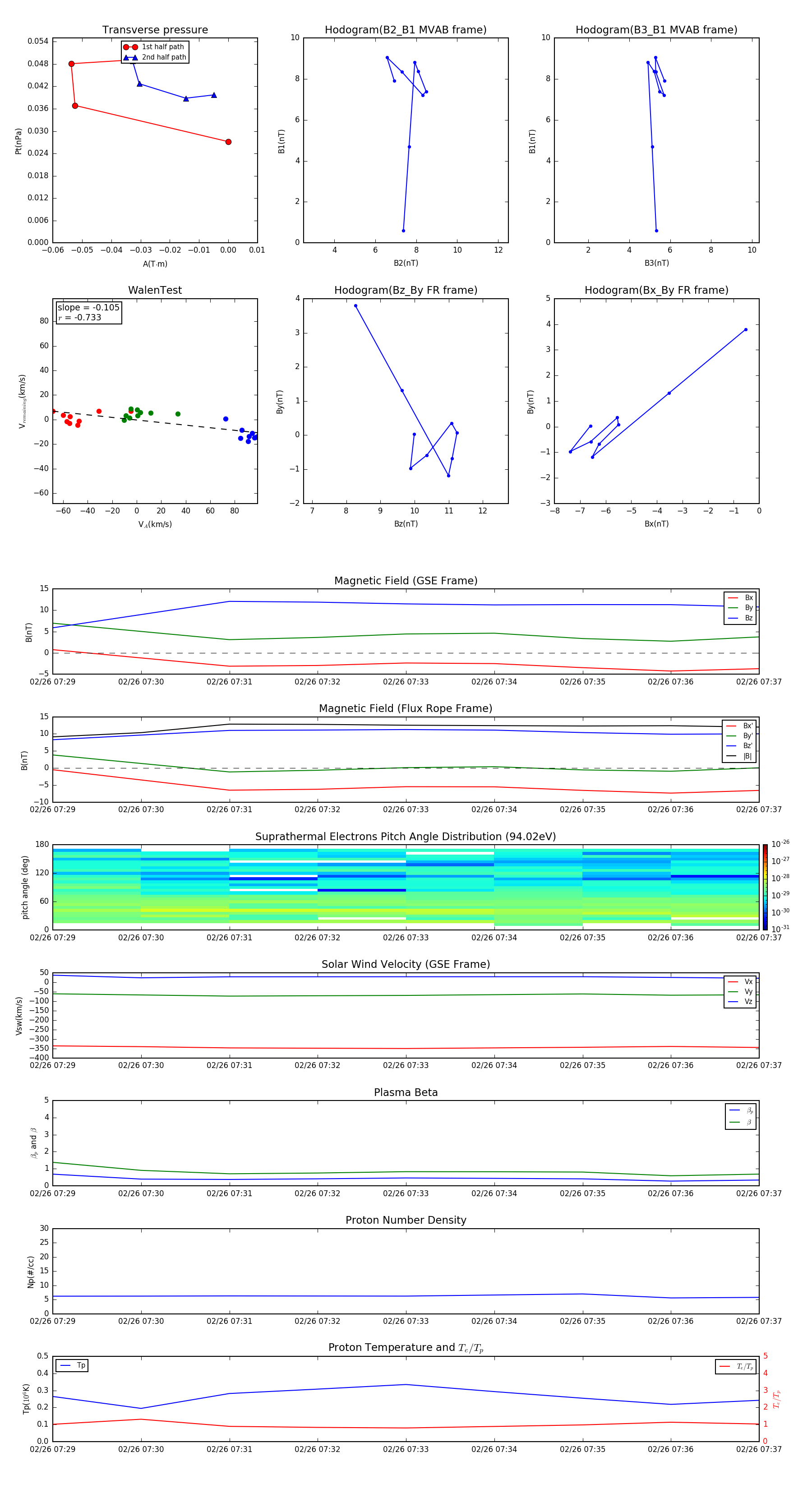
Task: Click the '2nd half path' legend entry
Action: (x=154, y=57)
